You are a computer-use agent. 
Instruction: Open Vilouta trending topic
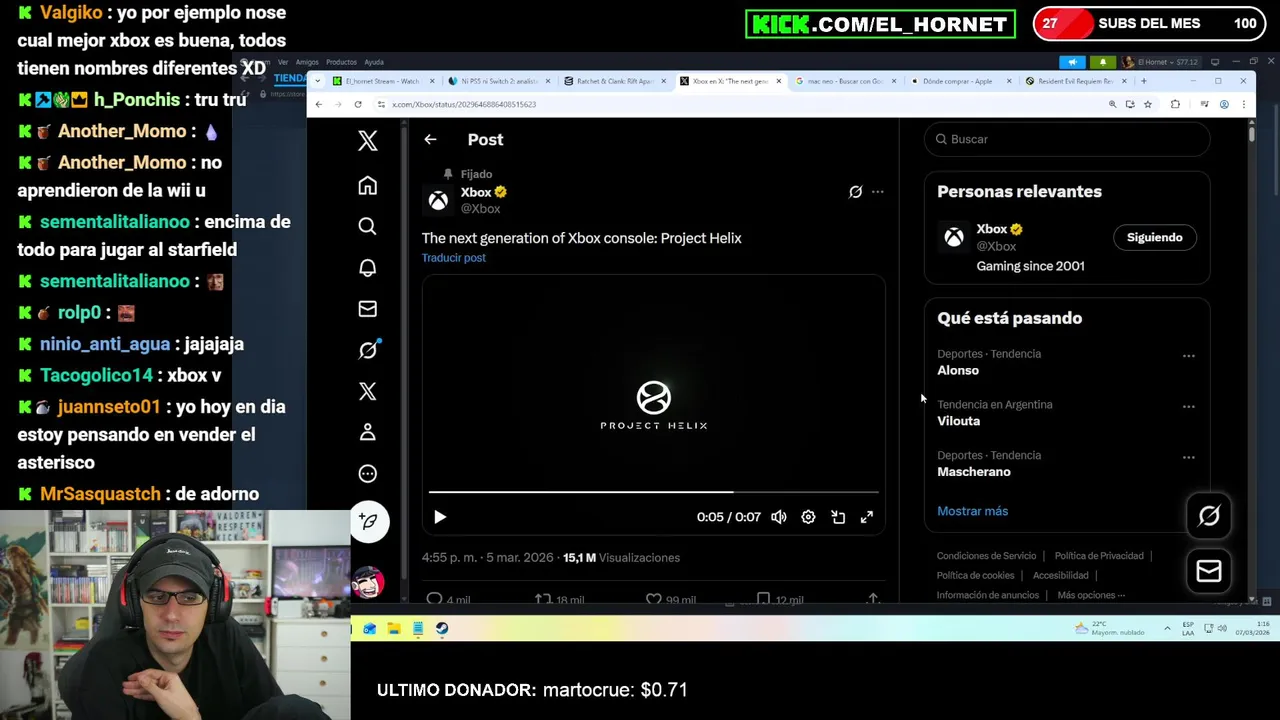click(958, 421)
